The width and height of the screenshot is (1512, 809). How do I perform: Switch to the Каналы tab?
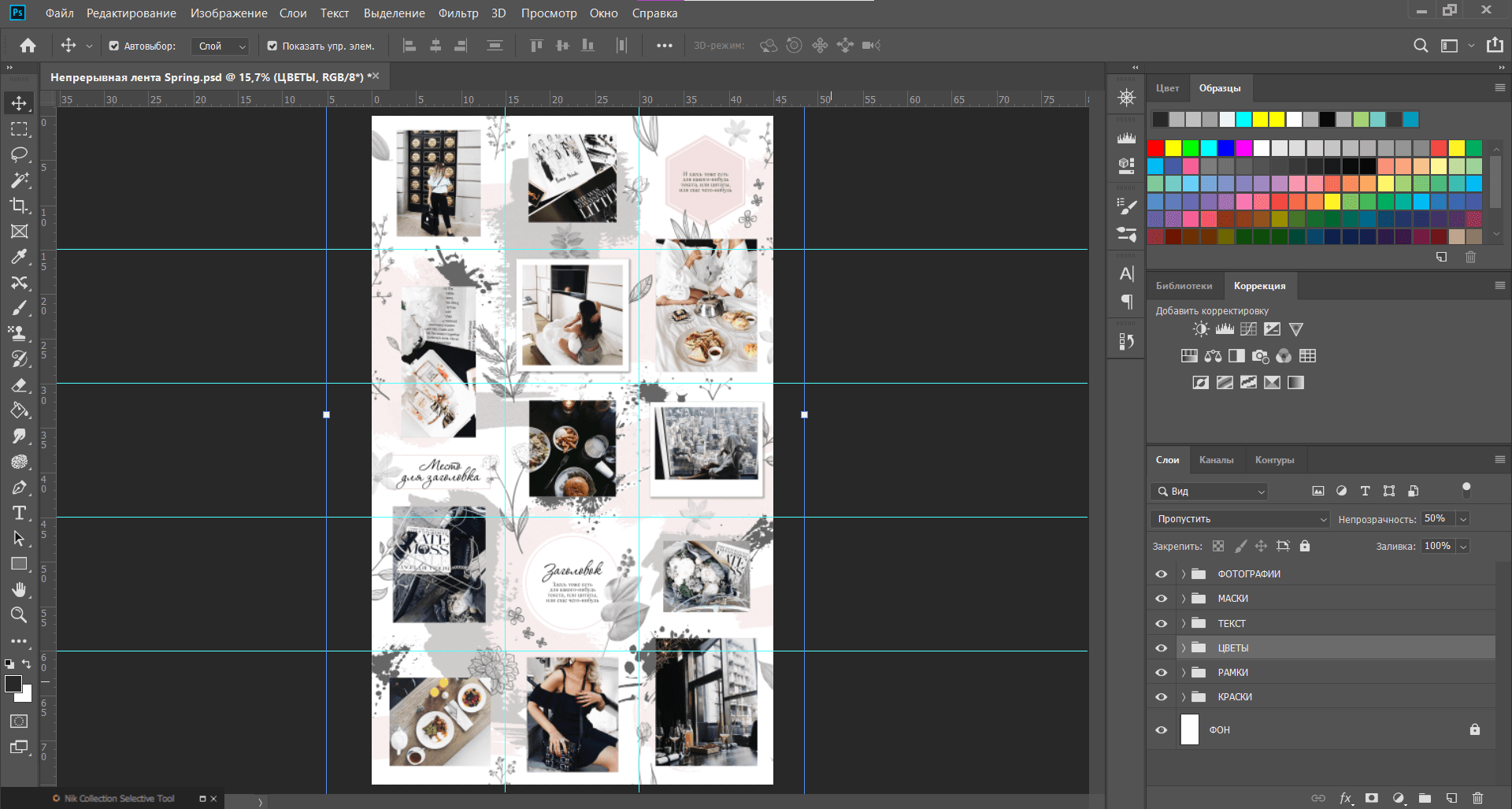(1217, 460)
